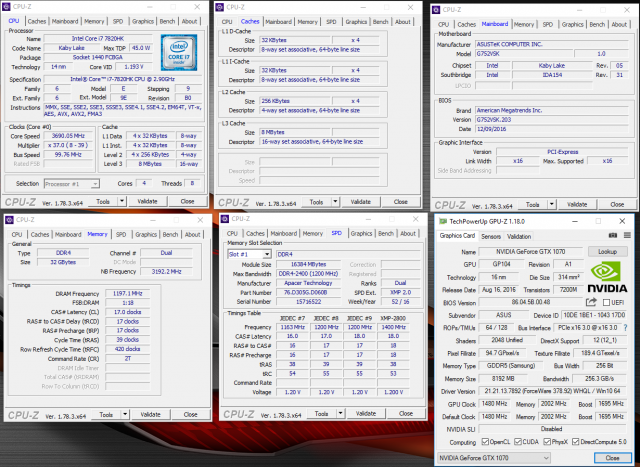Screen dimensions: 640x467
Task: Toggle the PhysX checkbox
Action: (x=546, y=441)
